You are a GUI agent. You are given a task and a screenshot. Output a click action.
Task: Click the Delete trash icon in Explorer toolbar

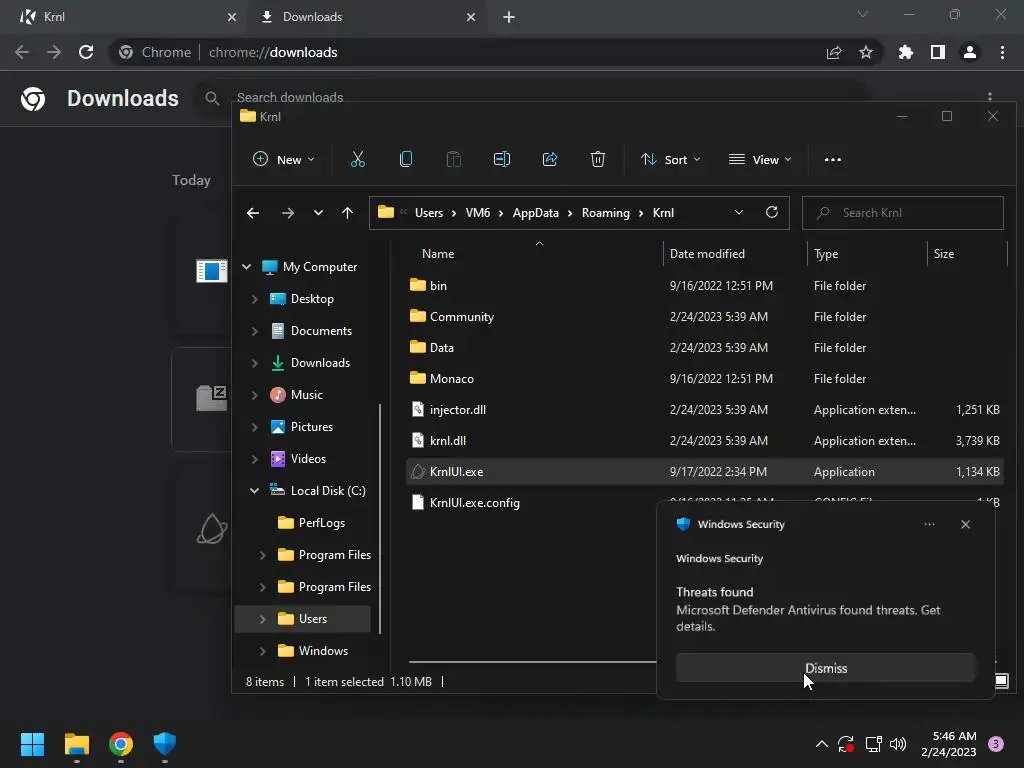(598, 159)
